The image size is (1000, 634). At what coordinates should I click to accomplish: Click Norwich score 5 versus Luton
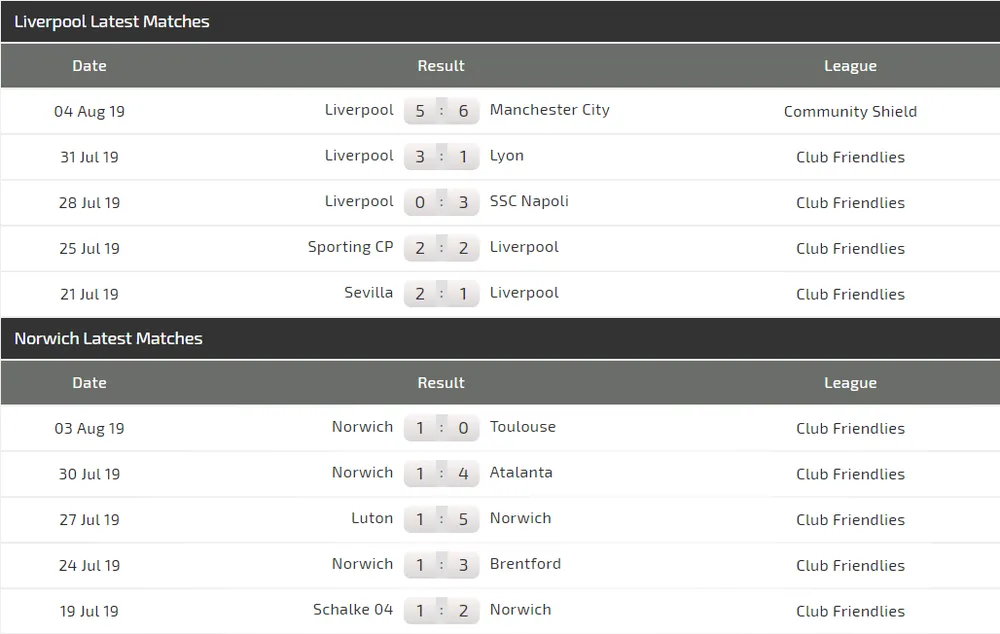[x=463, y=520]
